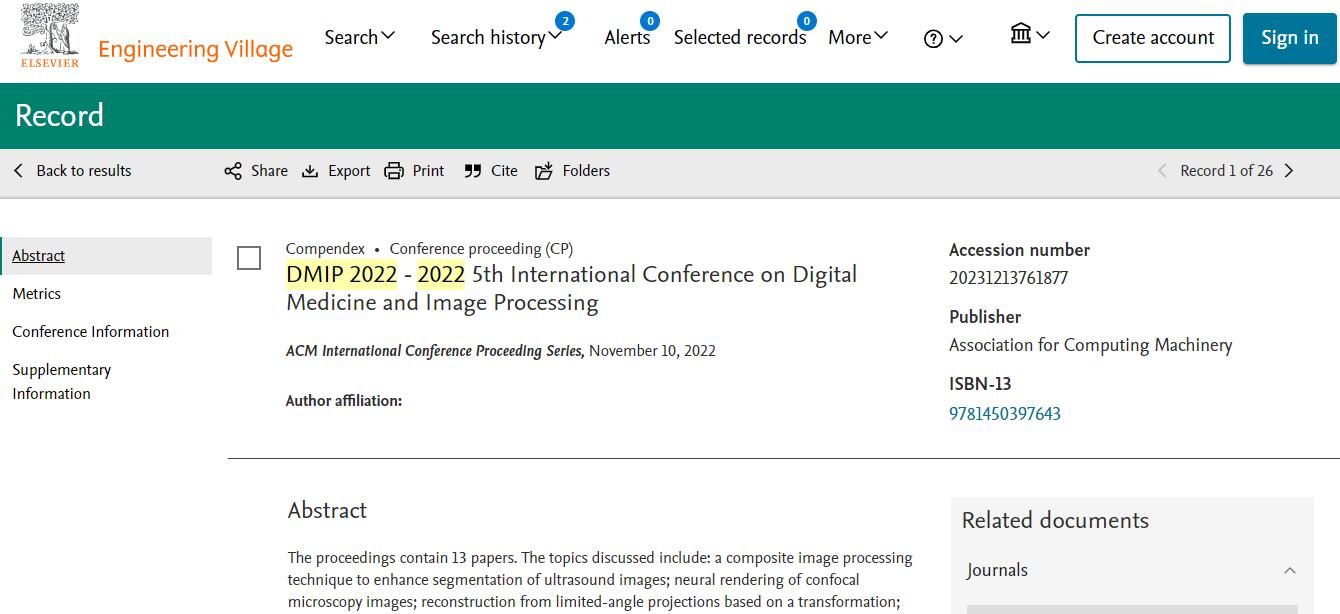Click the Cite quotation icon
This screenshot has width=1340, height=614.
(x=473, y=171)
